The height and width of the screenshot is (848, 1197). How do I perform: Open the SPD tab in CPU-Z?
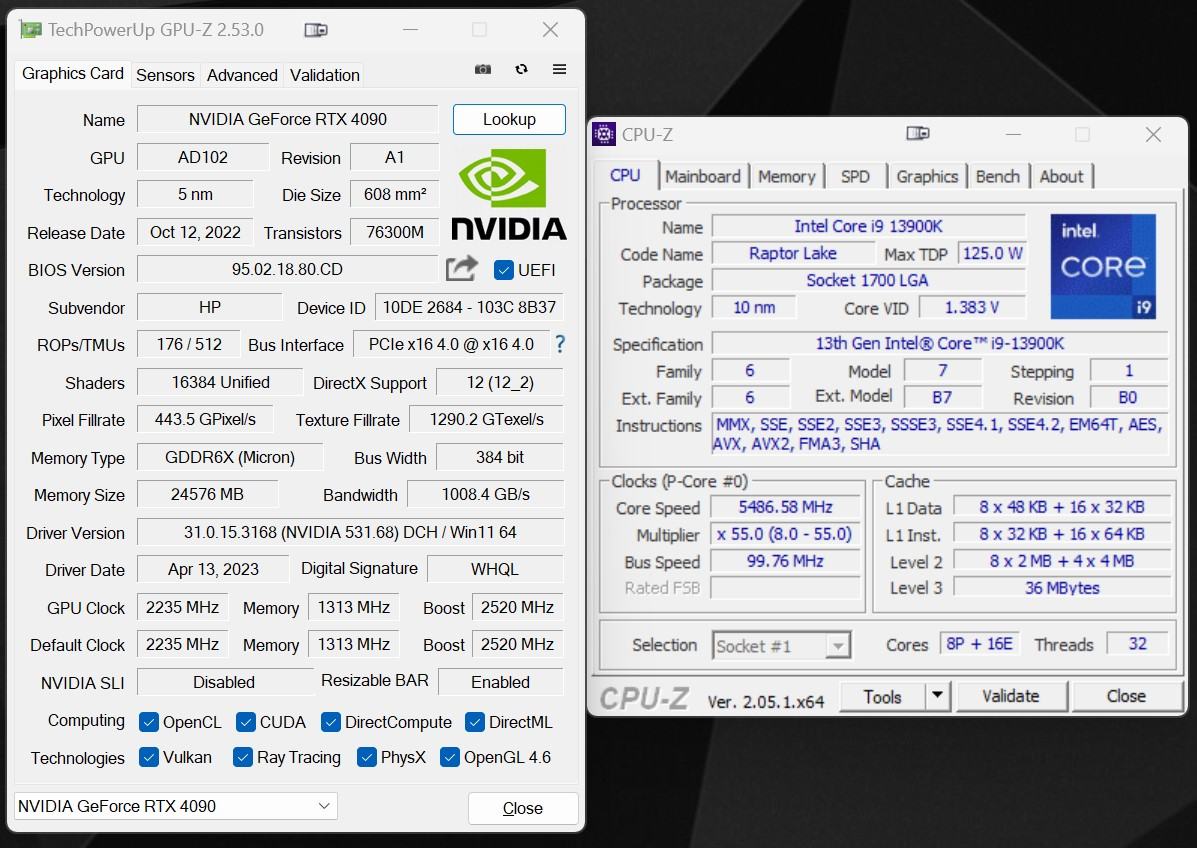pyautogui.click(x=855, y=176)
